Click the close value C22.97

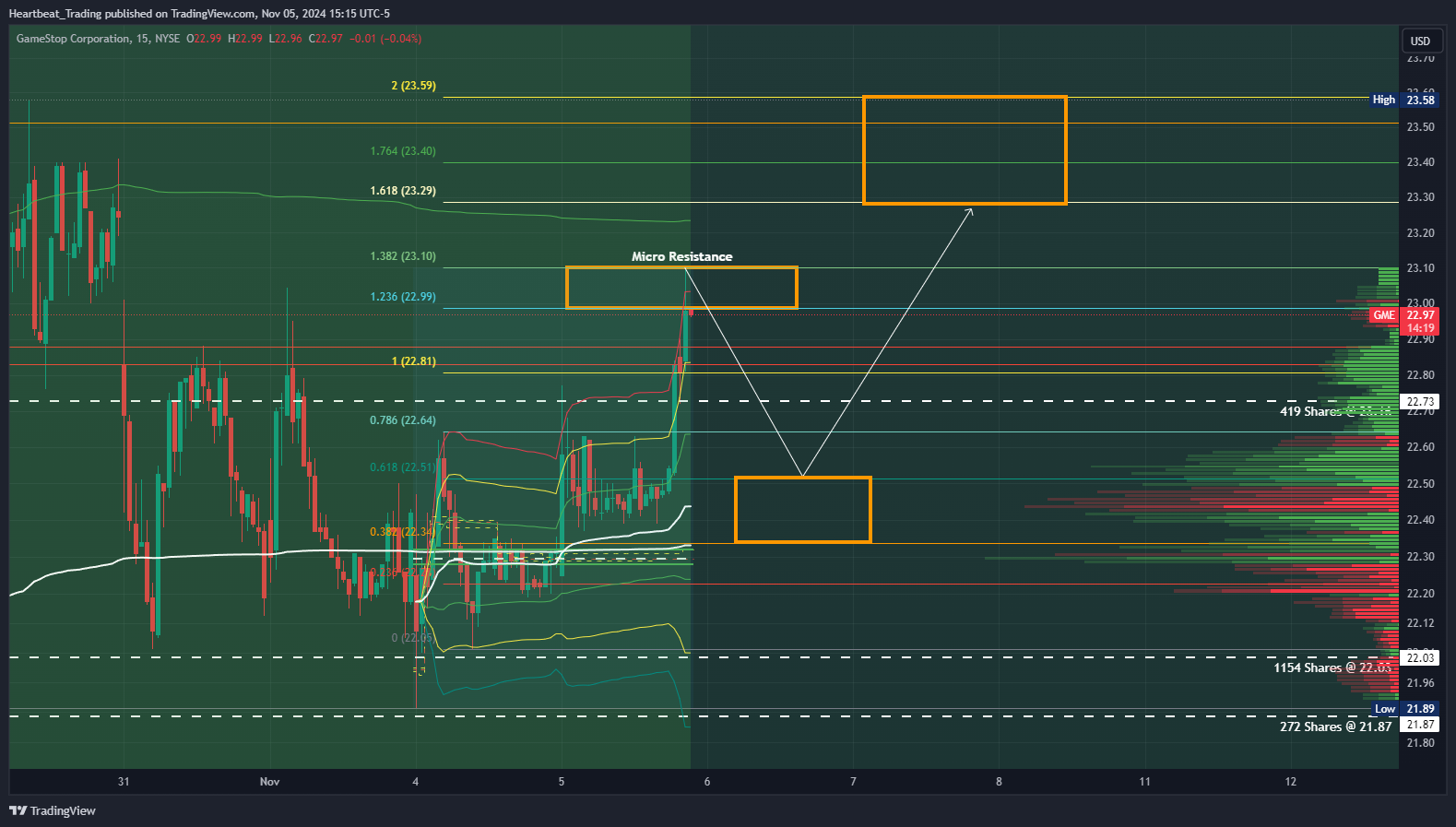(x=326, y=39)
